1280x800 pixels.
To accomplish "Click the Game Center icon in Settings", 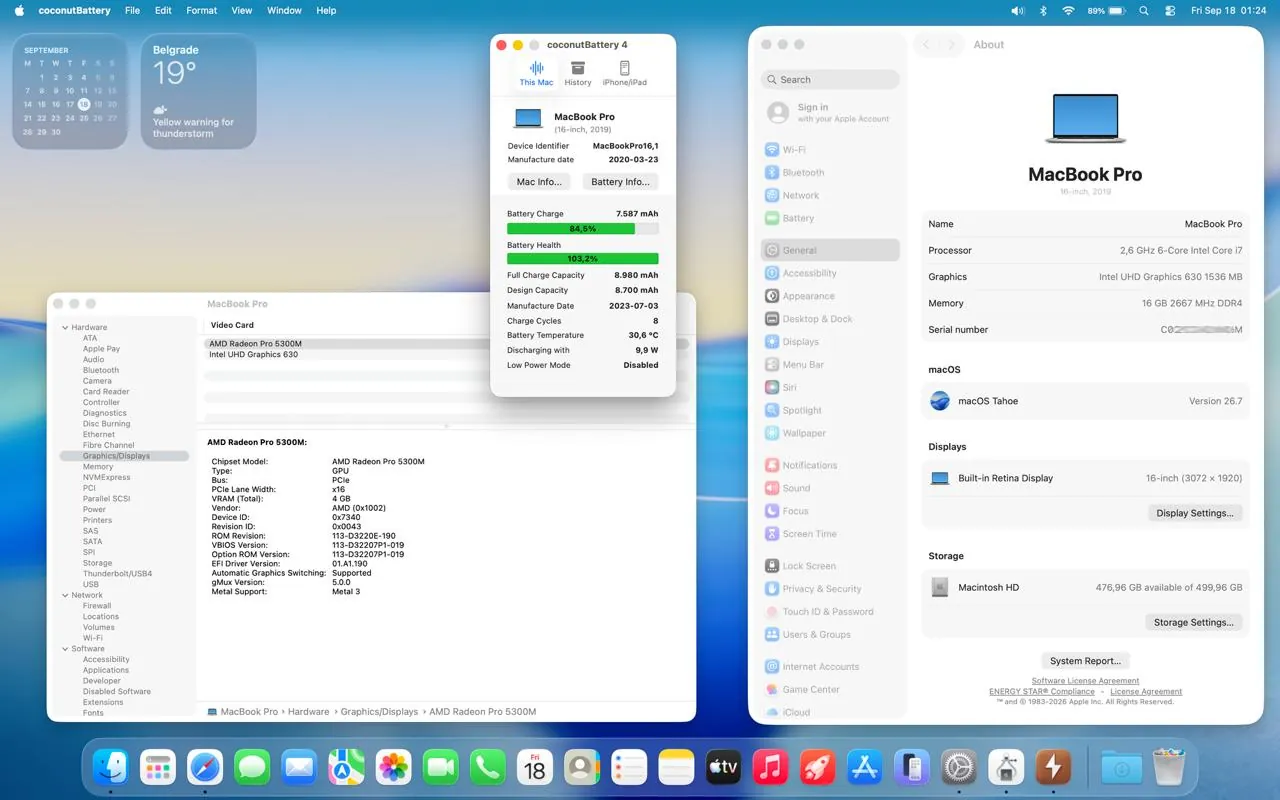I will (772, 689).
